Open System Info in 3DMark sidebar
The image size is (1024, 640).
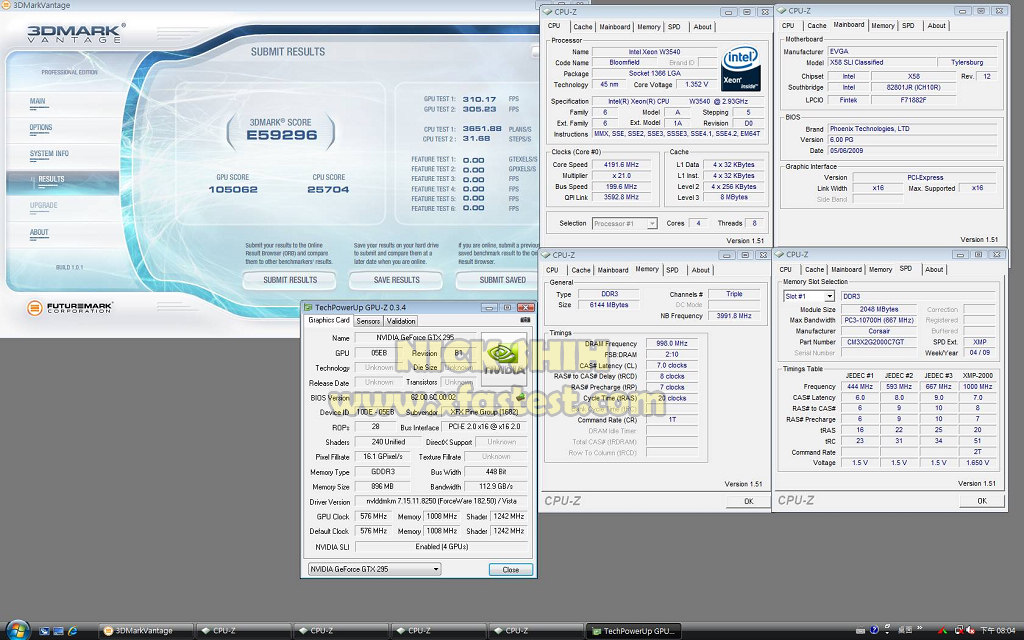(x=49, y=153)
